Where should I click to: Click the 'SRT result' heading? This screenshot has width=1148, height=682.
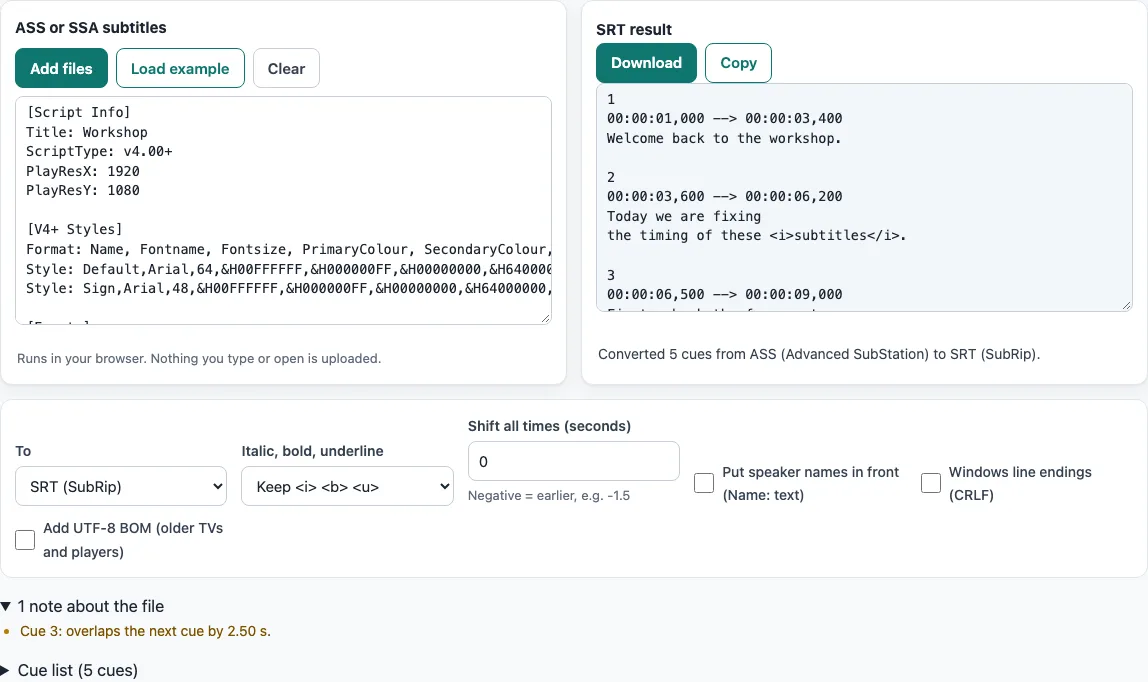pyautogui.click(x=633, y=30)
